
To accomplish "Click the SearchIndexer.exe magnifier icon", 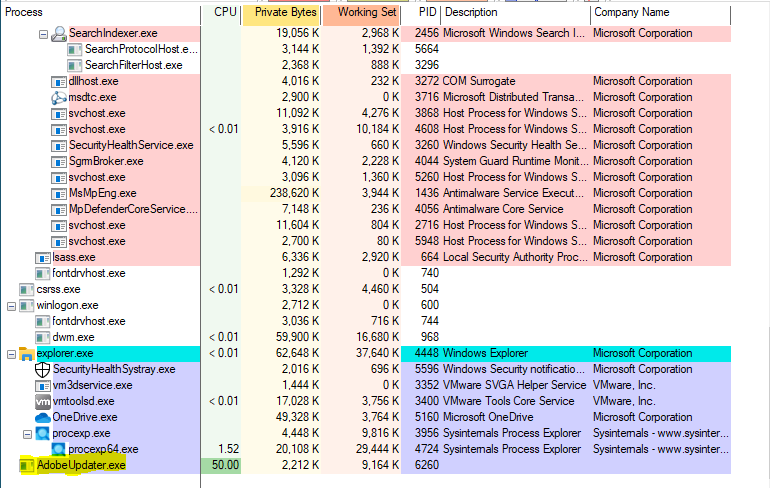I will click(x=59, y=33).
